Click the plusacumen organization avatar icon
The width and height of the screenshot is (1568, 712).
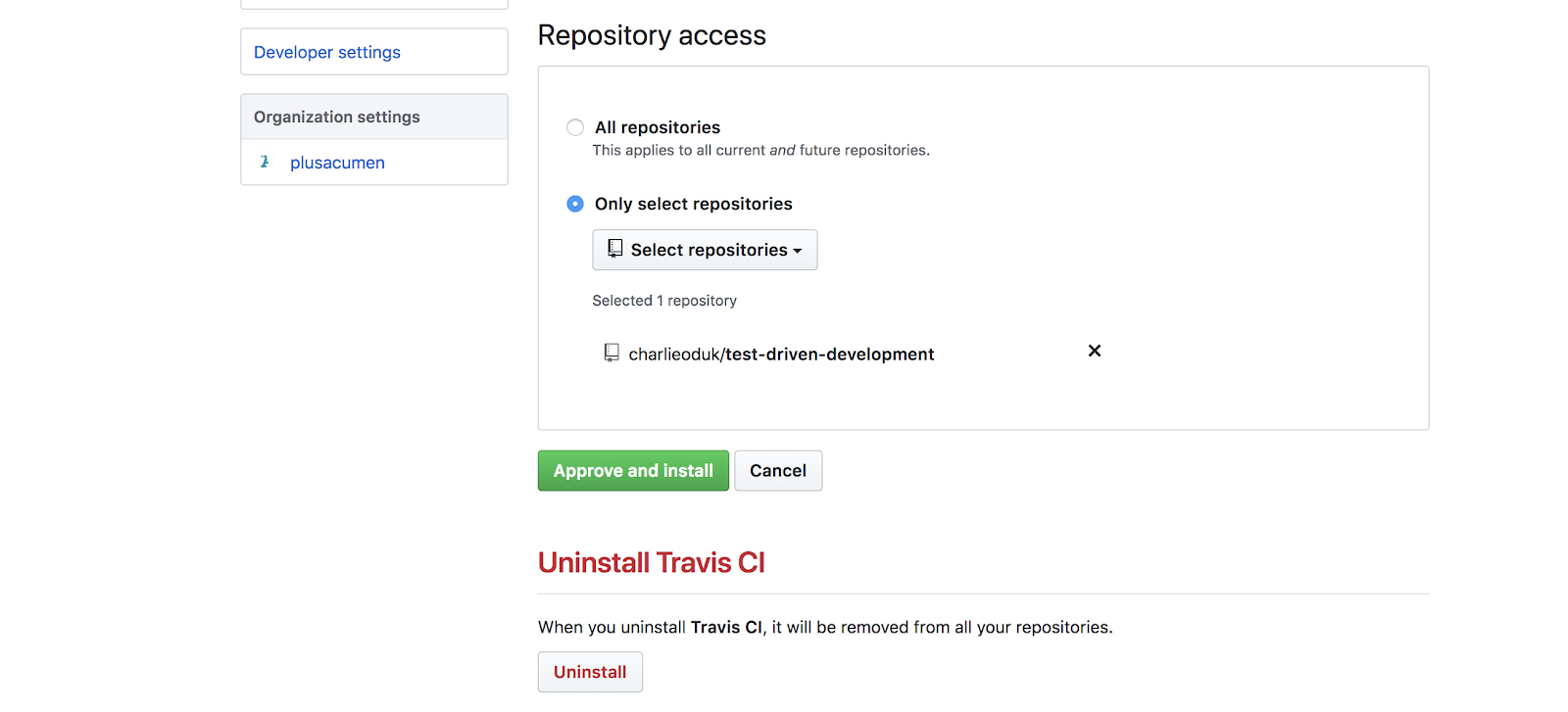click(265, 162)
